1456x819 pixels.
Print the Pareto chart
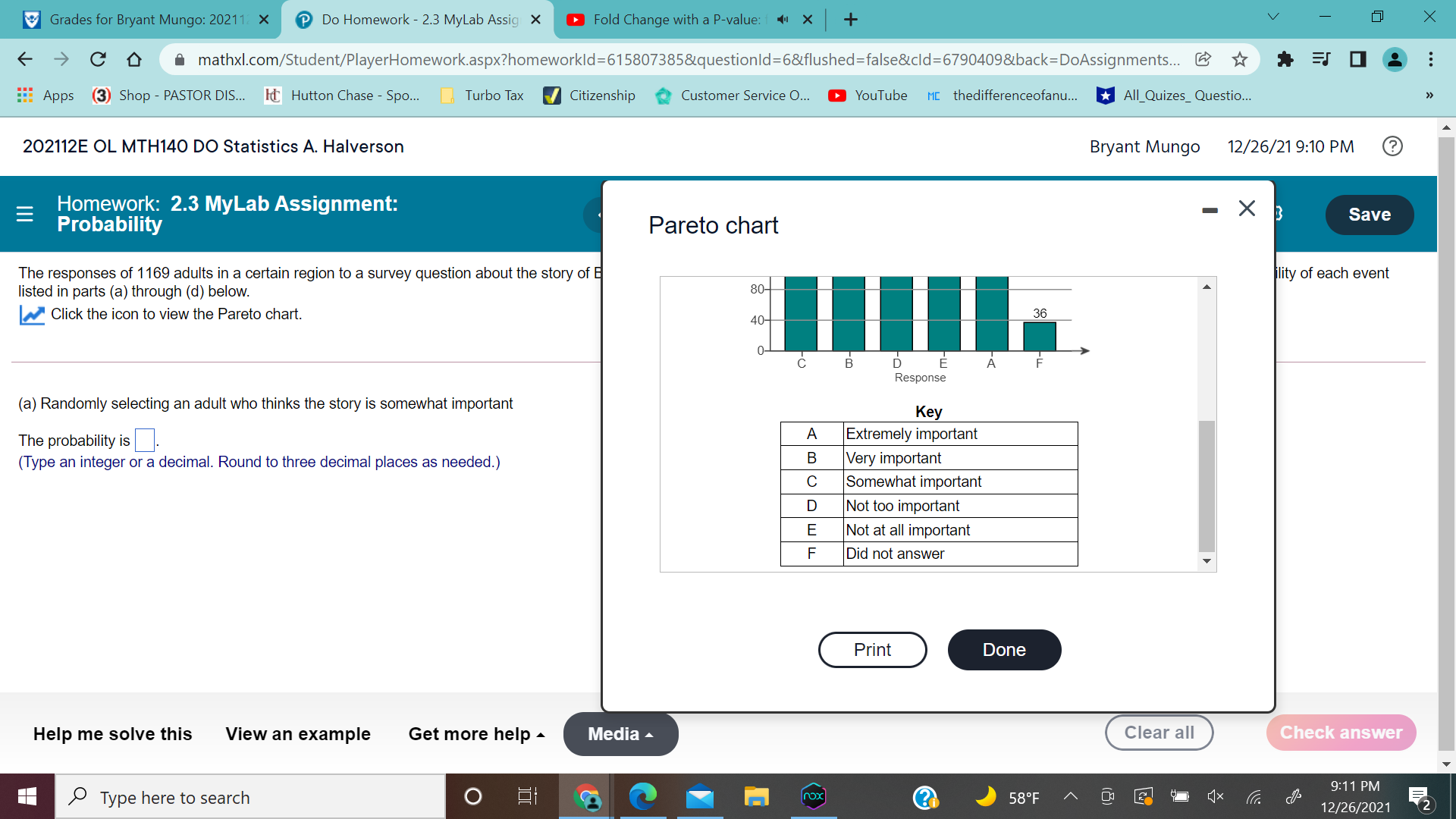872,649
